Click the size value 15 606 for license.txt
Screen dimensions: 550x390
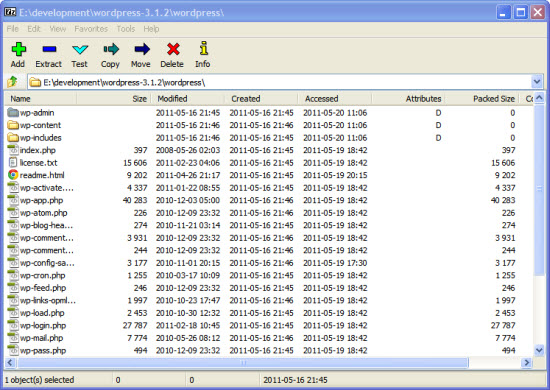click(135, 163)
